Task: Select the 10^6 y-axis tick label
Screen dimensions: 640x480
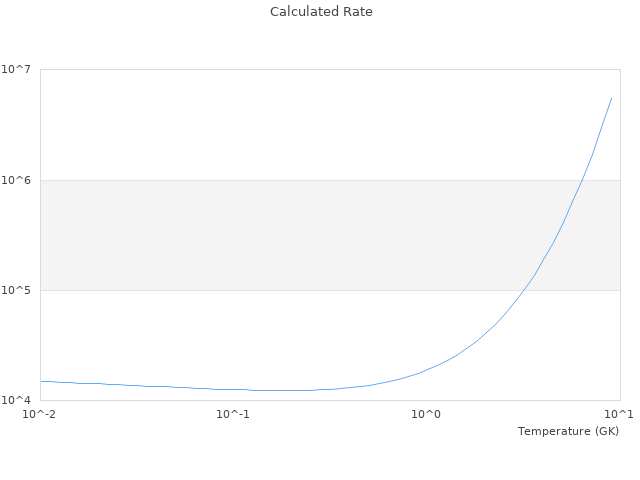Action: point(20,180)
